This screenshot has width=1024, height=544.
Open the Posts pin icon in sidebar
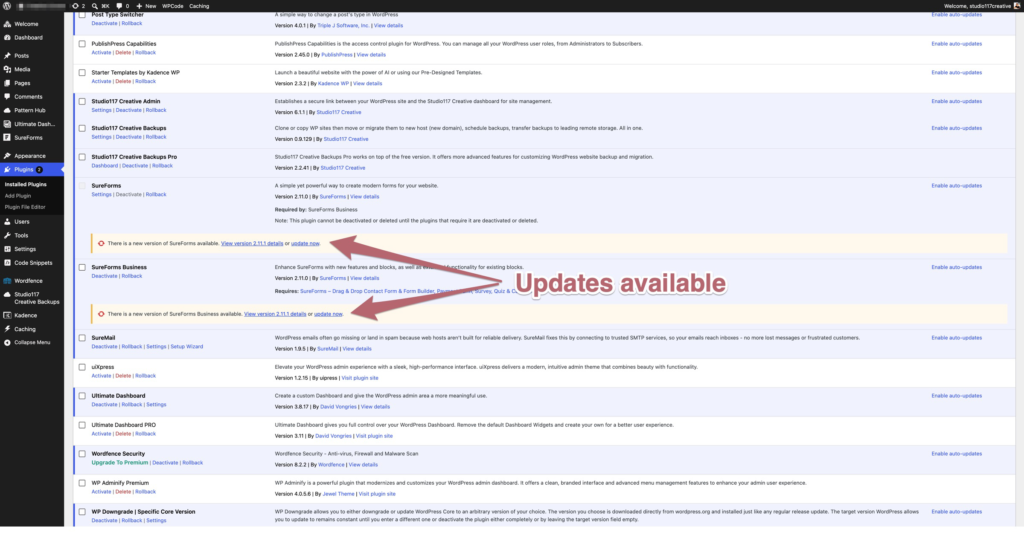tap(7, 56)
